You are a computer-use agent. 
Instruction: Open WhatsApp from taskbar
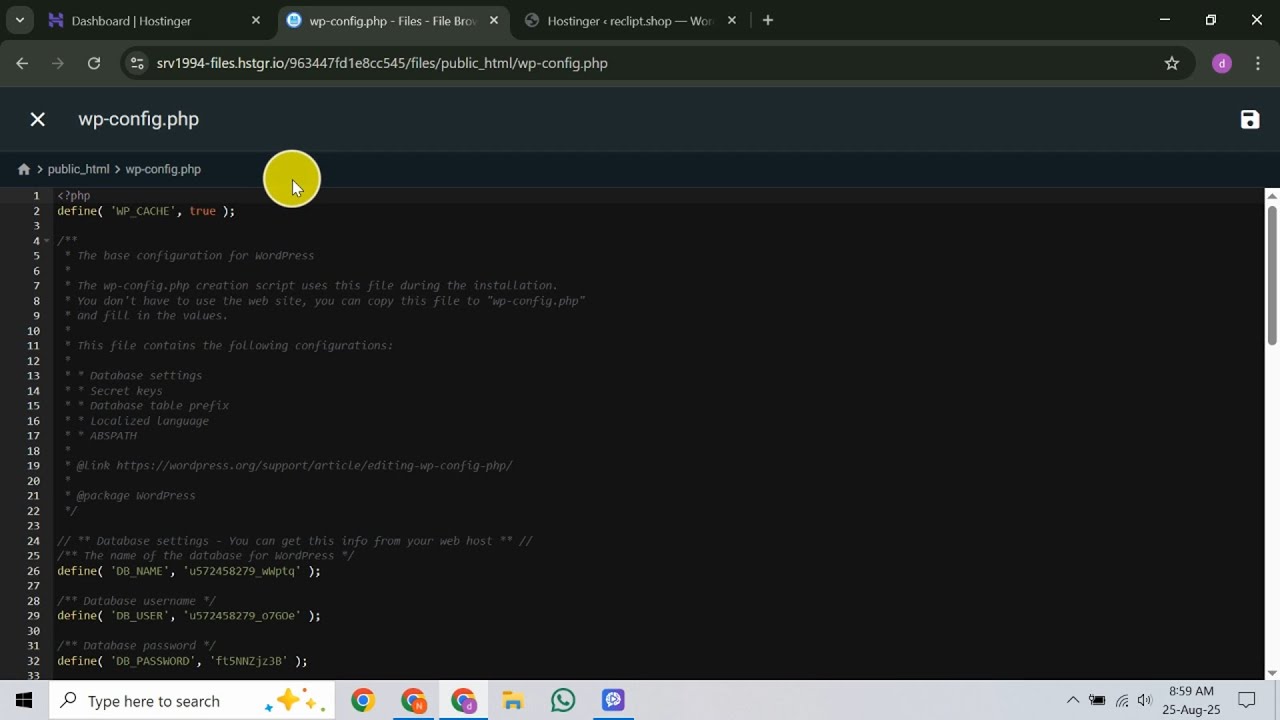[x=563, y=701]
